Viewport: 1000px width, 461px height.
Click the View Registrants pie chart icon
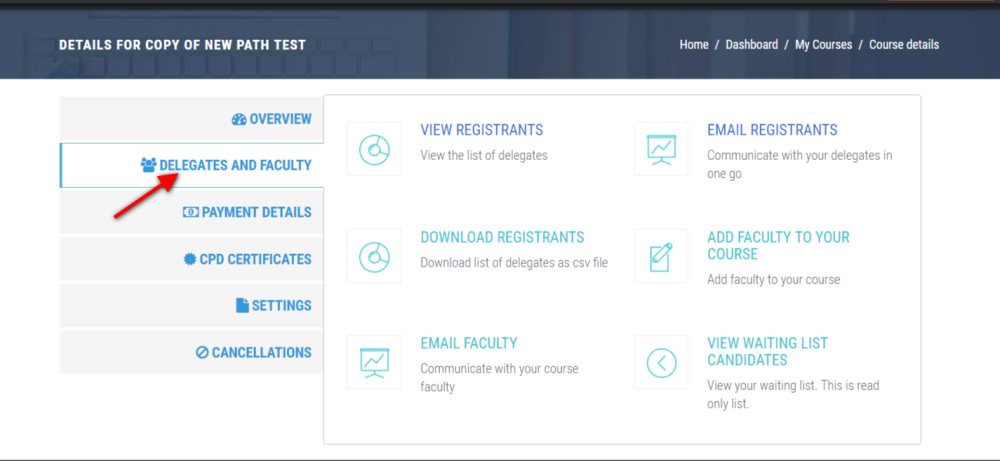tap(374, 149)
